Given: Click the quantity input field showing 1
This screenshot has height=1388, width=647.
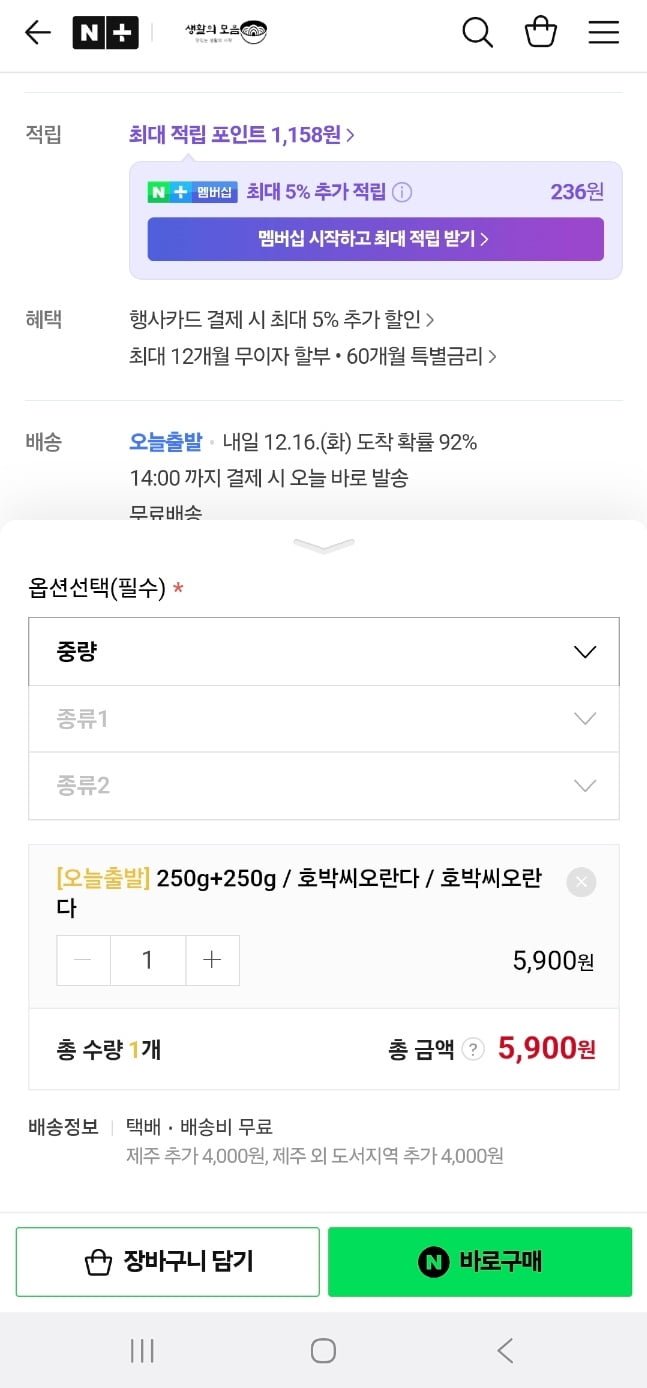Looking at the screenshot, I should click(x=148, y=960).
